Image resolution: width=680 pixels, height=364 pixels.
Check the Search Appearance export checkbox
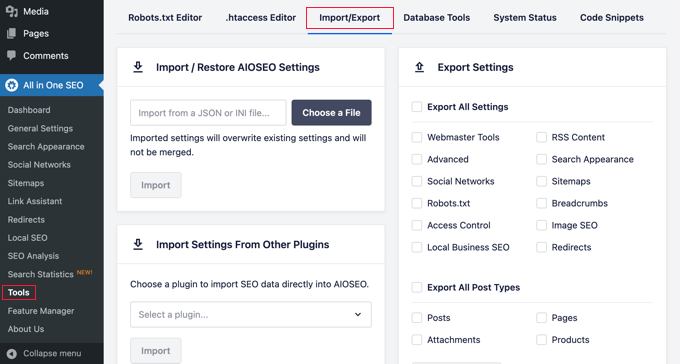coord(541,159)
